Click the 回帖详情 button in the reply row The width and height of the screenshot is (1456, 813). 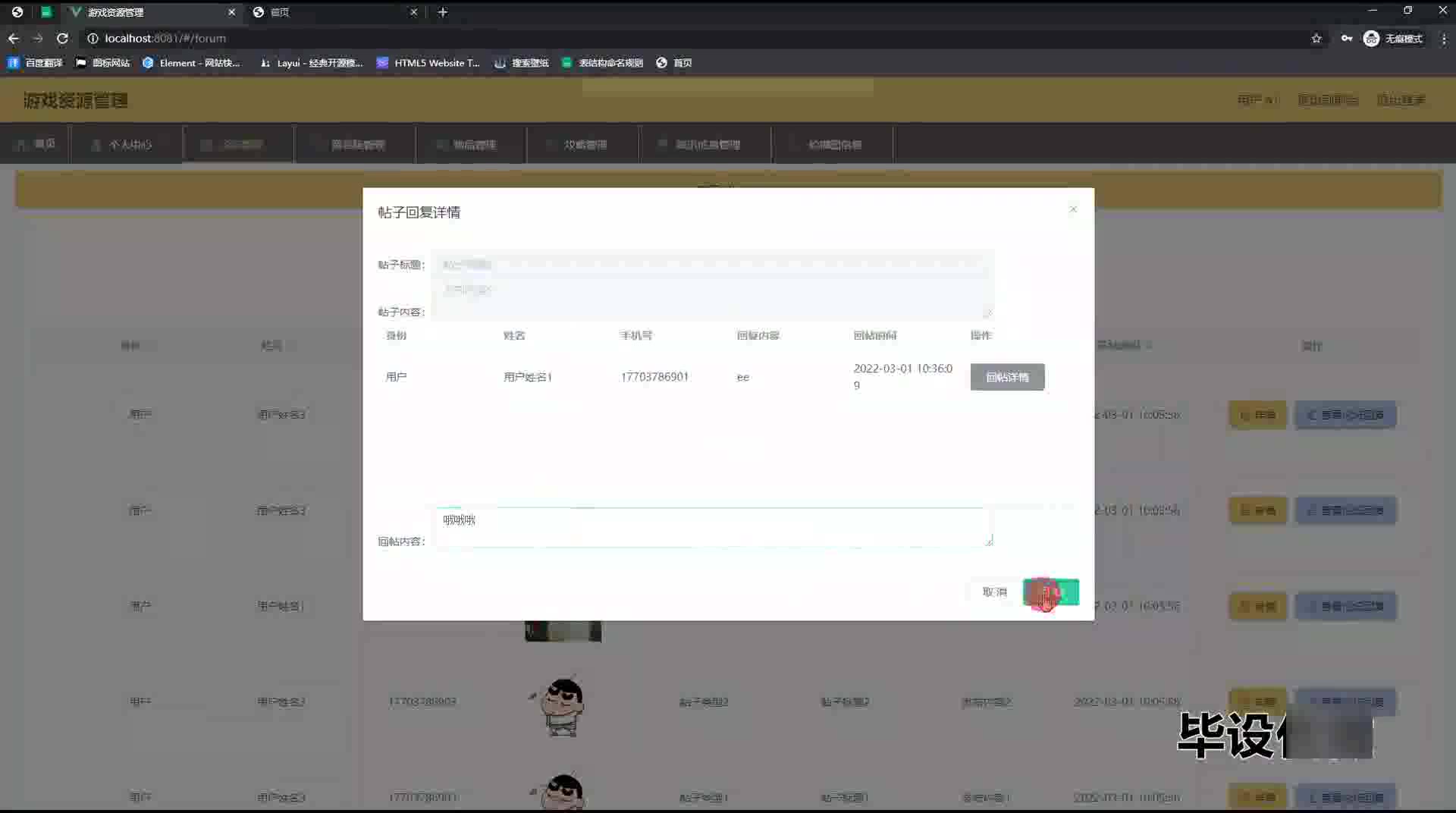coord(1007,377)
